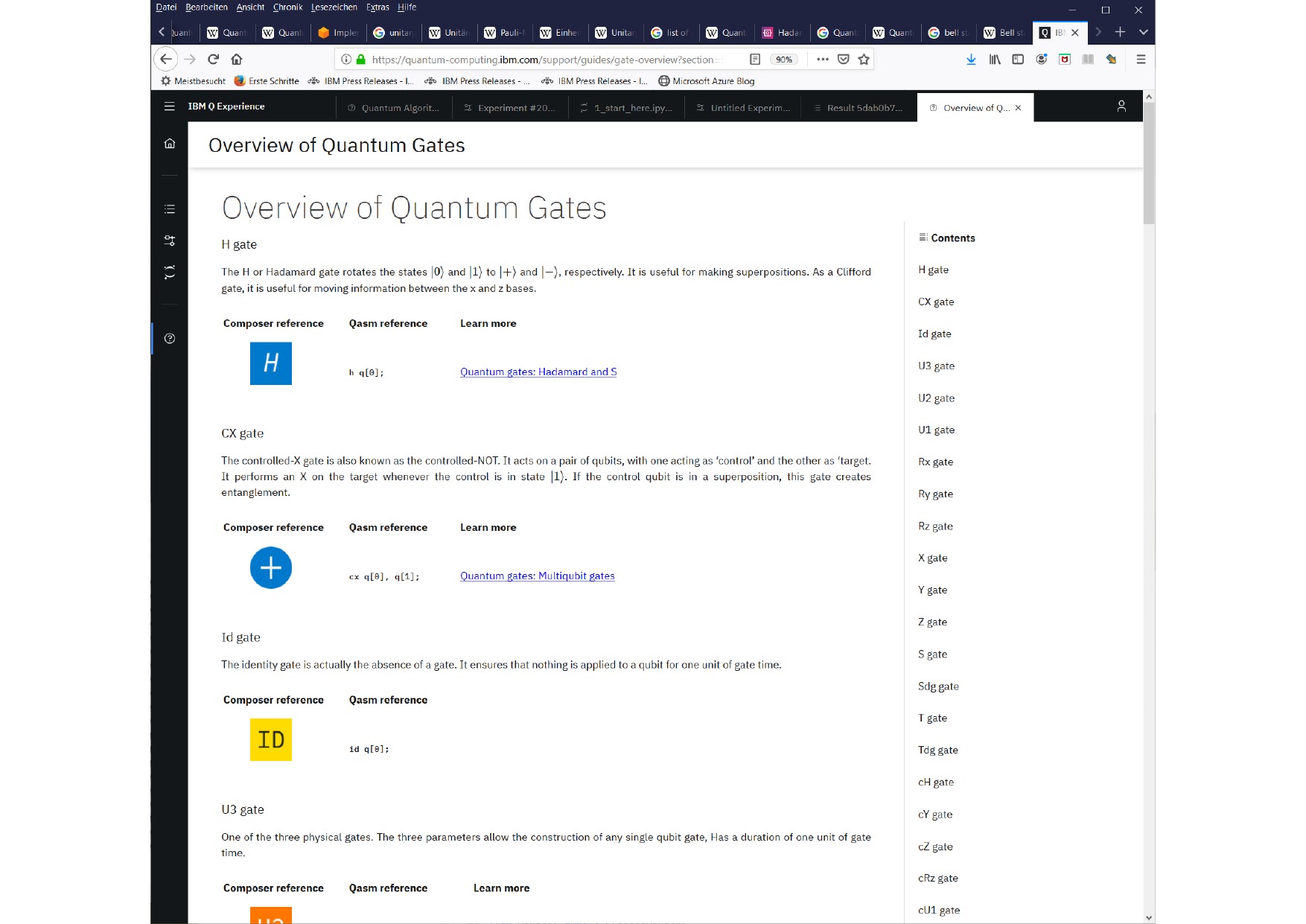The image size is (1306, 924).
Task: Open the page actions three-dots menu
Action: [x=823, y=60]
